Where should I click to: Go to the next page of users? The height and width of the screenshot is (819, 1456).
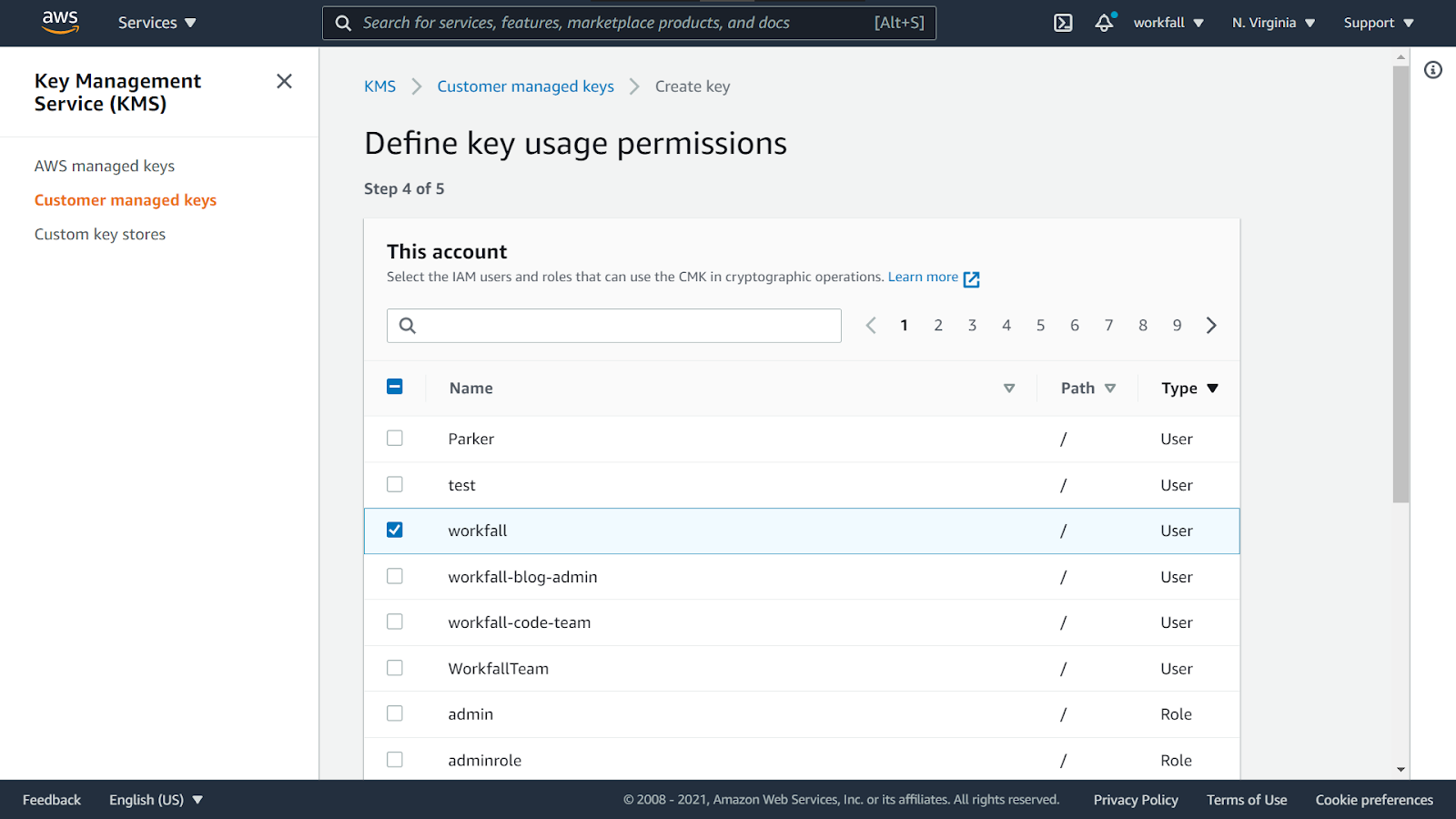click(x=1211, y=326)
